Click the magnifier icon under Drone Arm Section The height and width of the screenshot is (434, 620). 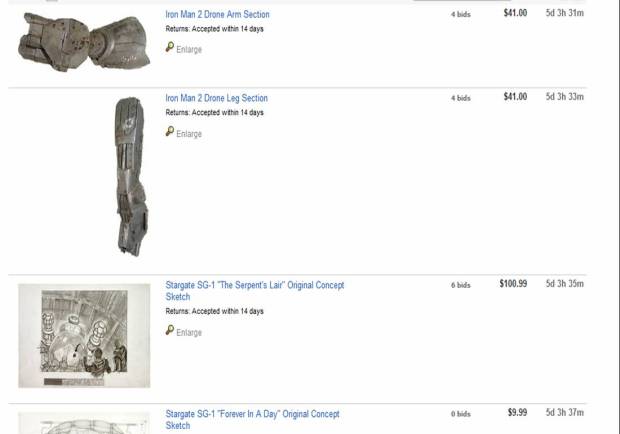coord(170,47)
